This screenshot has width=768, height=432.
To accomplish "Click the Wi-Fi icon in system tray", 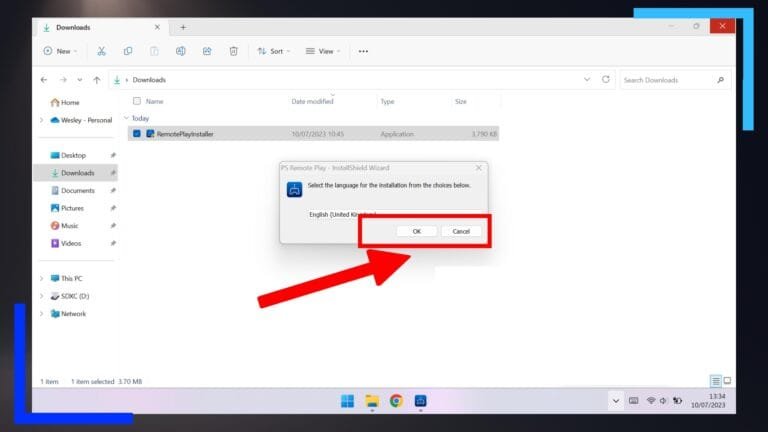I will coord(650,401).
